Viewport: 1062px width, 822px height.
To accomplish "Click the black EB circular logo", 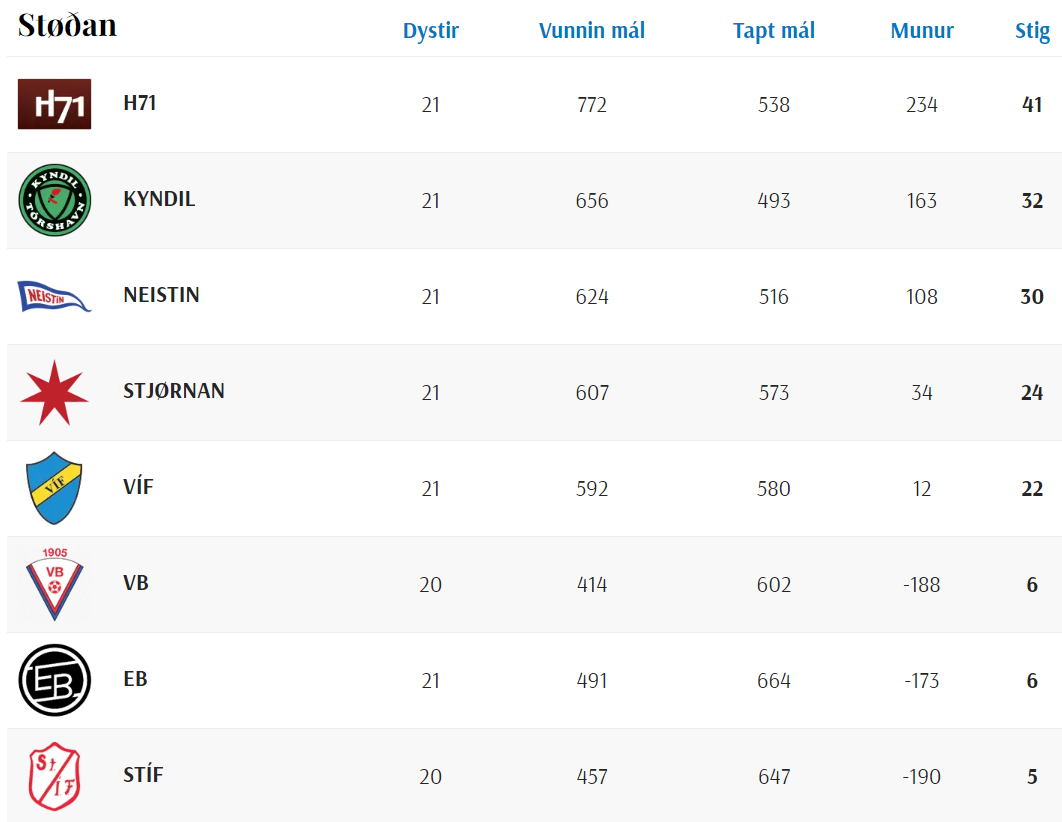I will pyautogui.click(x=54, y=680).
